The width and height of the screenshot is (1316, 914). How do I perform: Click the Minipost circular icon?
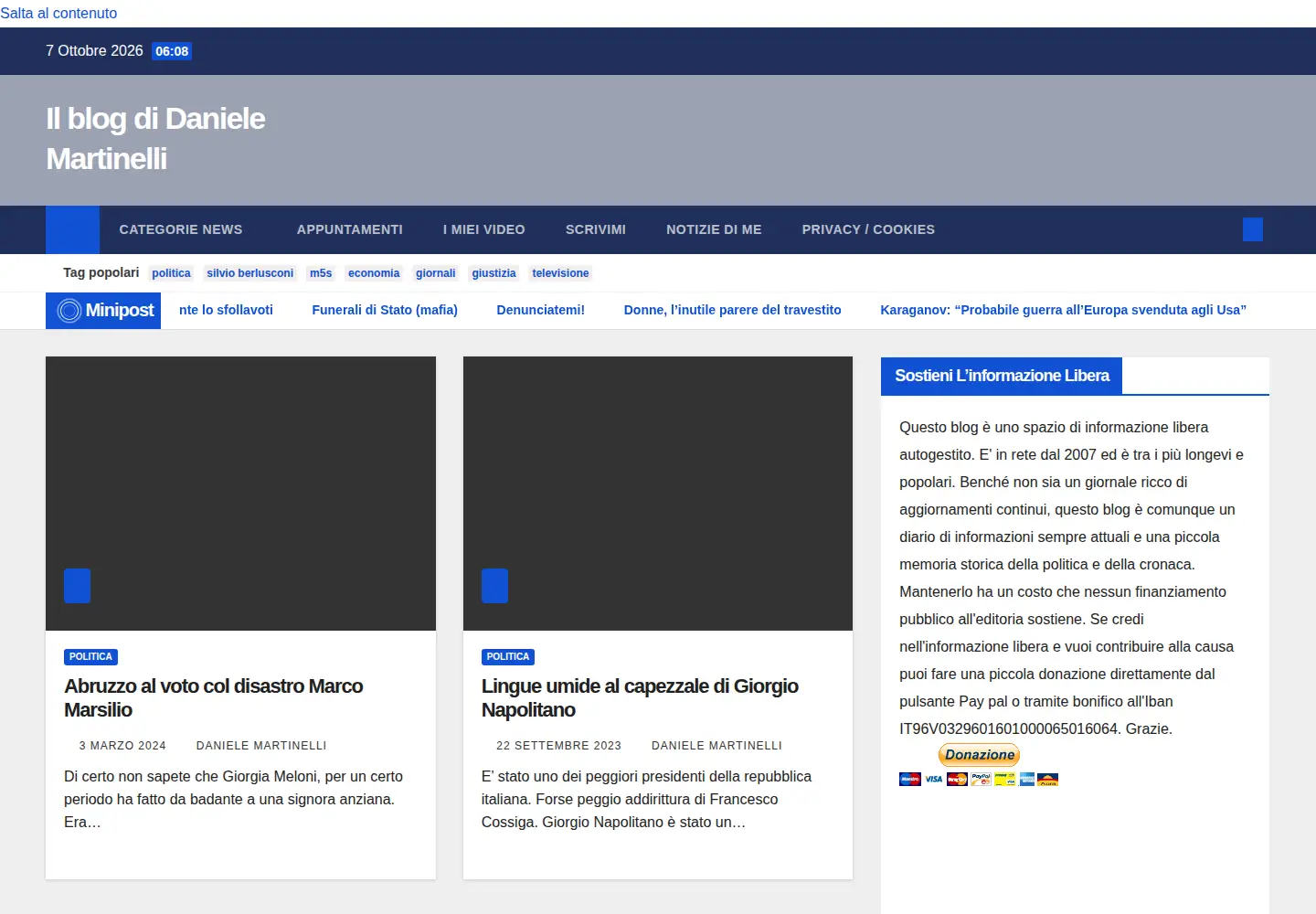point(69,311)
